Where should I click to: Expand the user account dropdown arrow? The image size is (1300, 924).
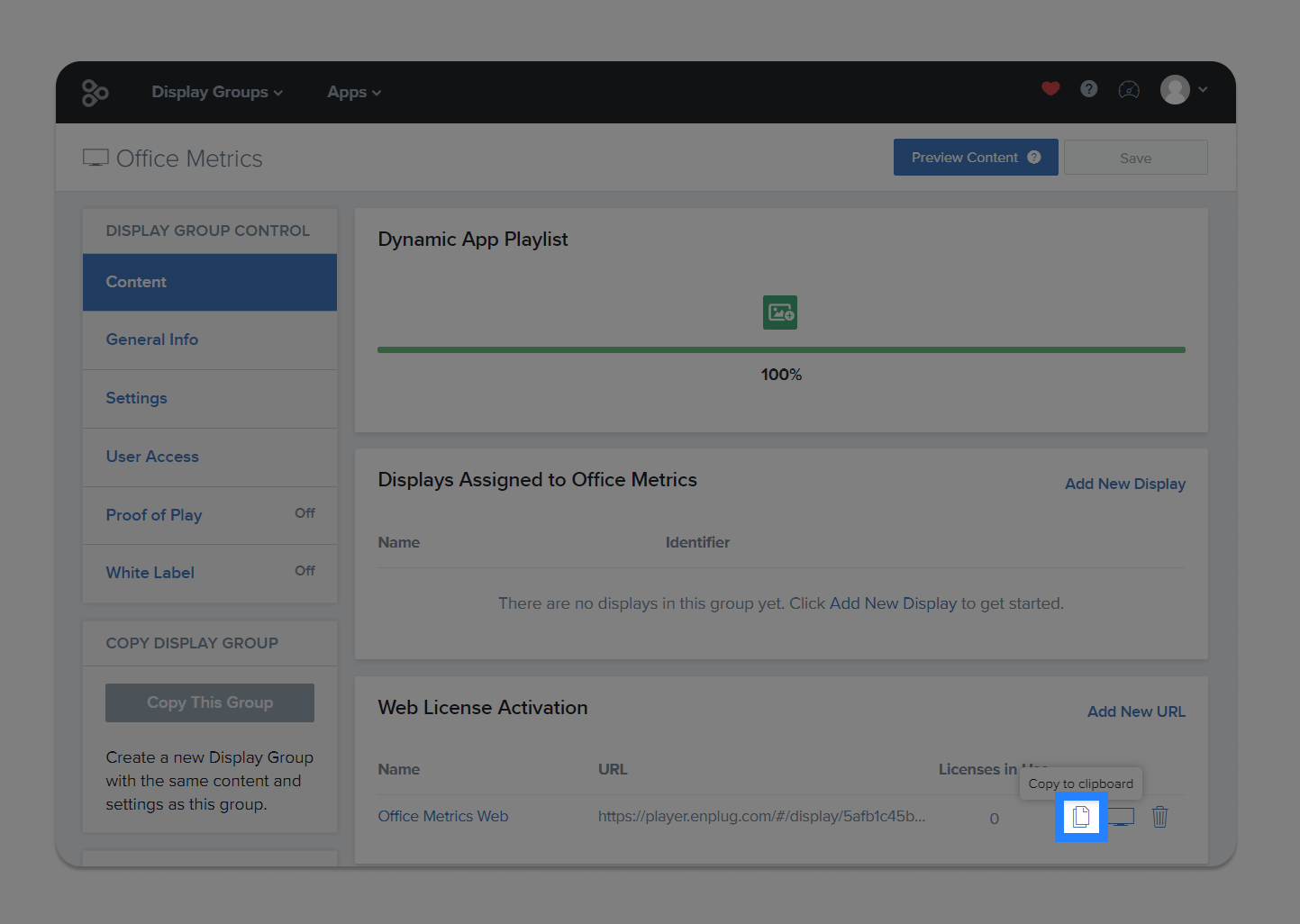tap(1203, 89)
